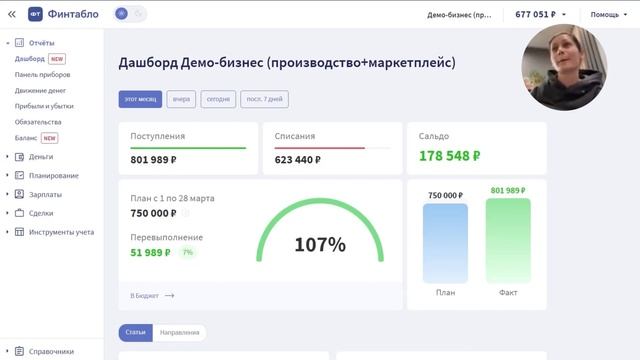Click the blue План bar
Image resolution: width=640 pixels, height=360 pixels.
(x=445, y=243)
